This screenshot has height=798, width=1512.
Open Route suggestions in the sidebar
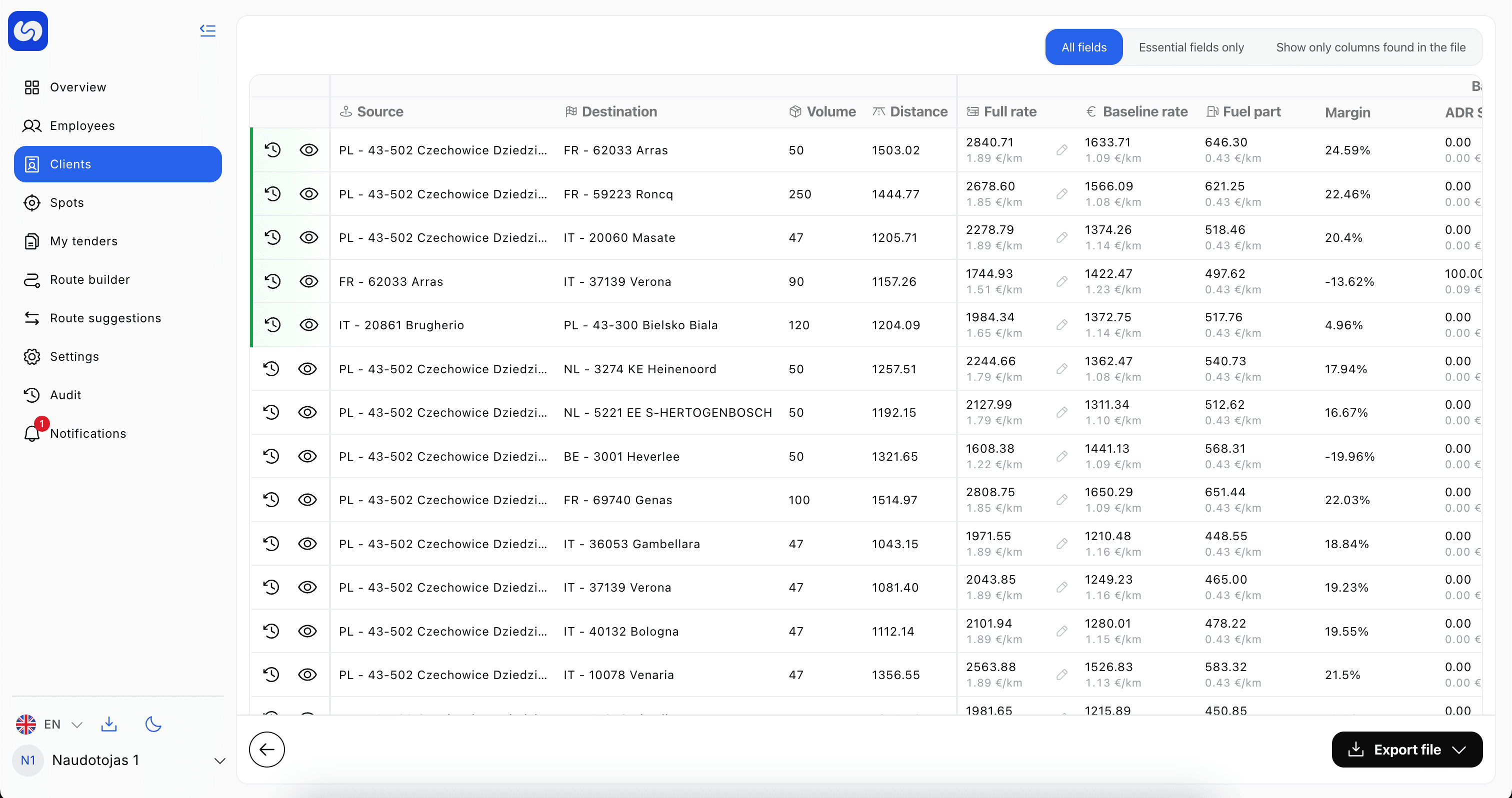118,318
